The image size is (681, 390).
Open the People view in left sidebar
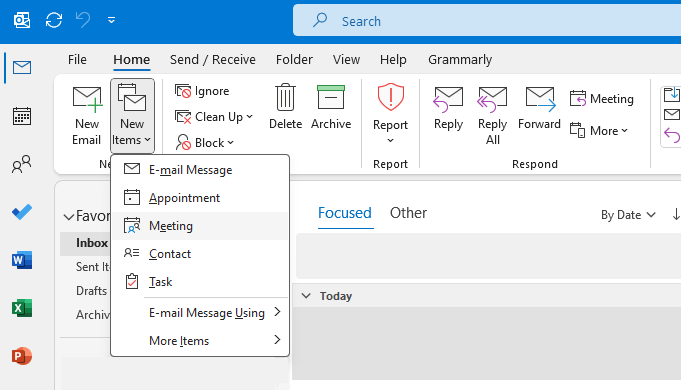[22, 164]
